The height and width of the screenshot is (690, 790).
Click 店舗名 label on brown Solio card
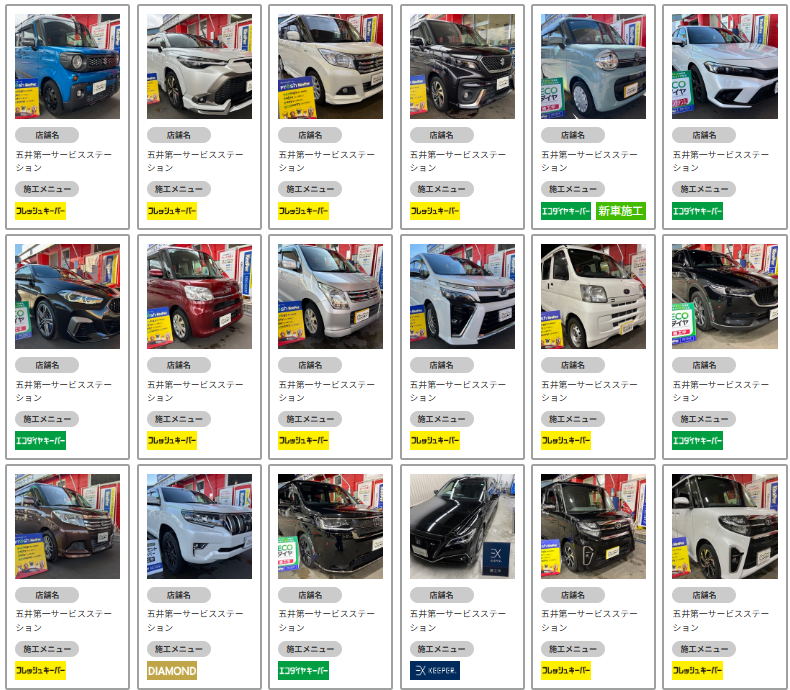[47, 595]
